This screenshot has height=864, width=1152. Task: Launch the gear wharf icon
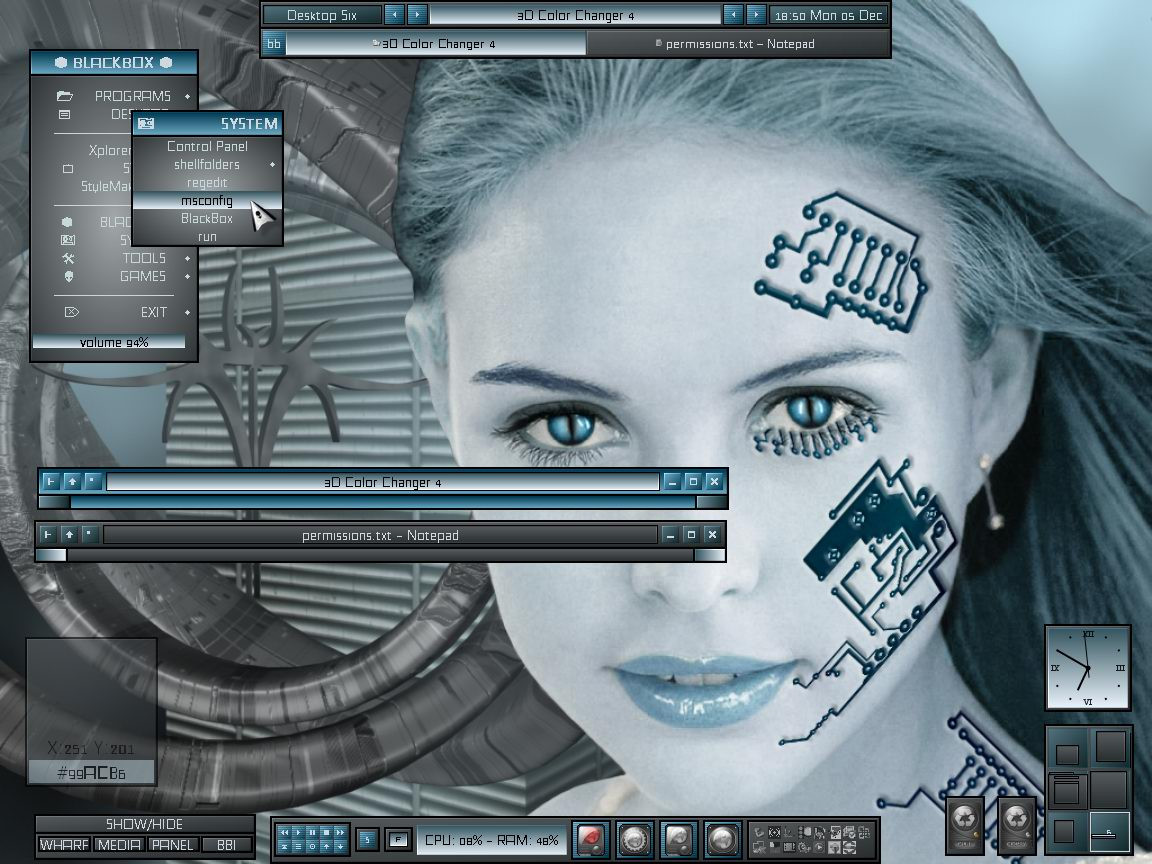click(635, 839)
